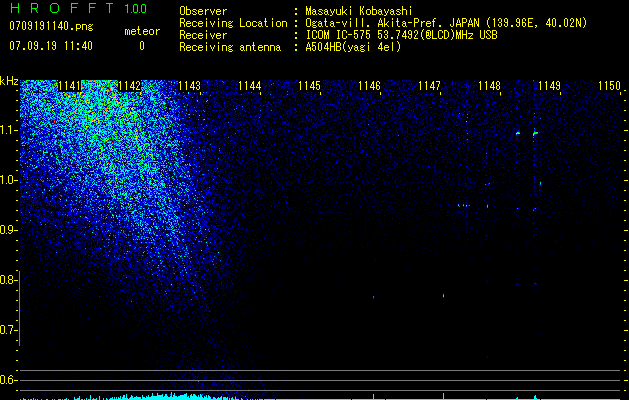Click the ICOM IC-575 receiver text
Viewport: 629px width, 400px height.
[401, 35]
